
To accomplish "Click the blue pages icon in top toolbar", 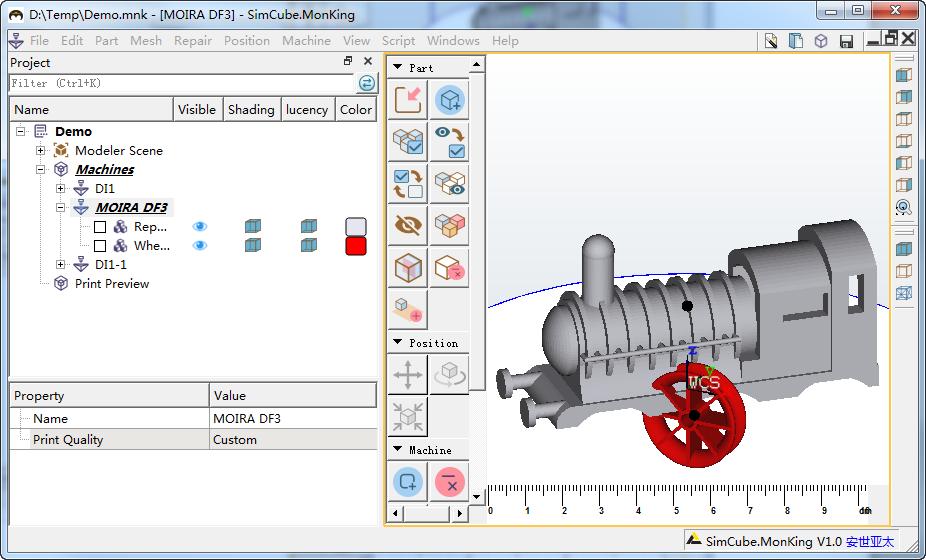I will [x=796, y=41].
